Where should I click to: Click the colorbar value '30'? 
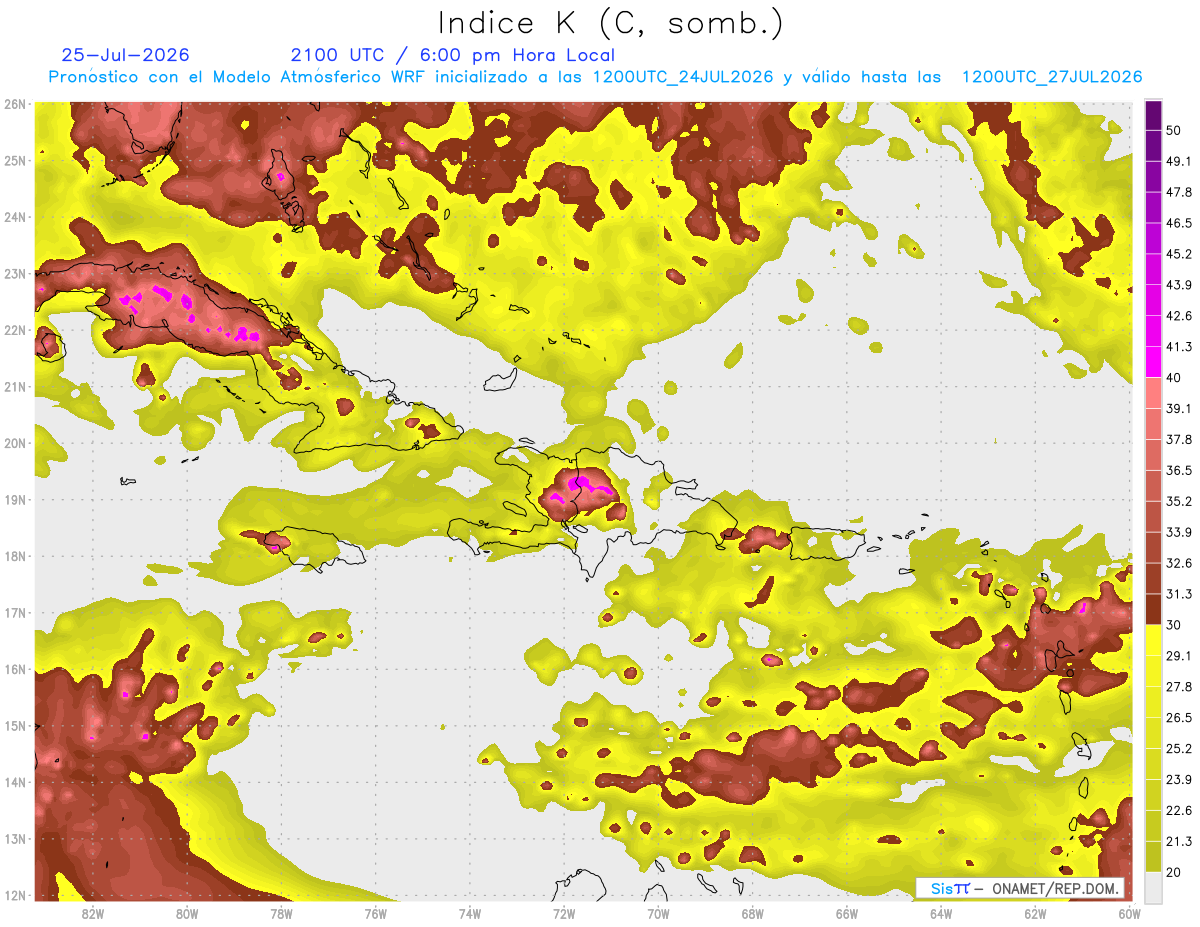click(1174, 625)
